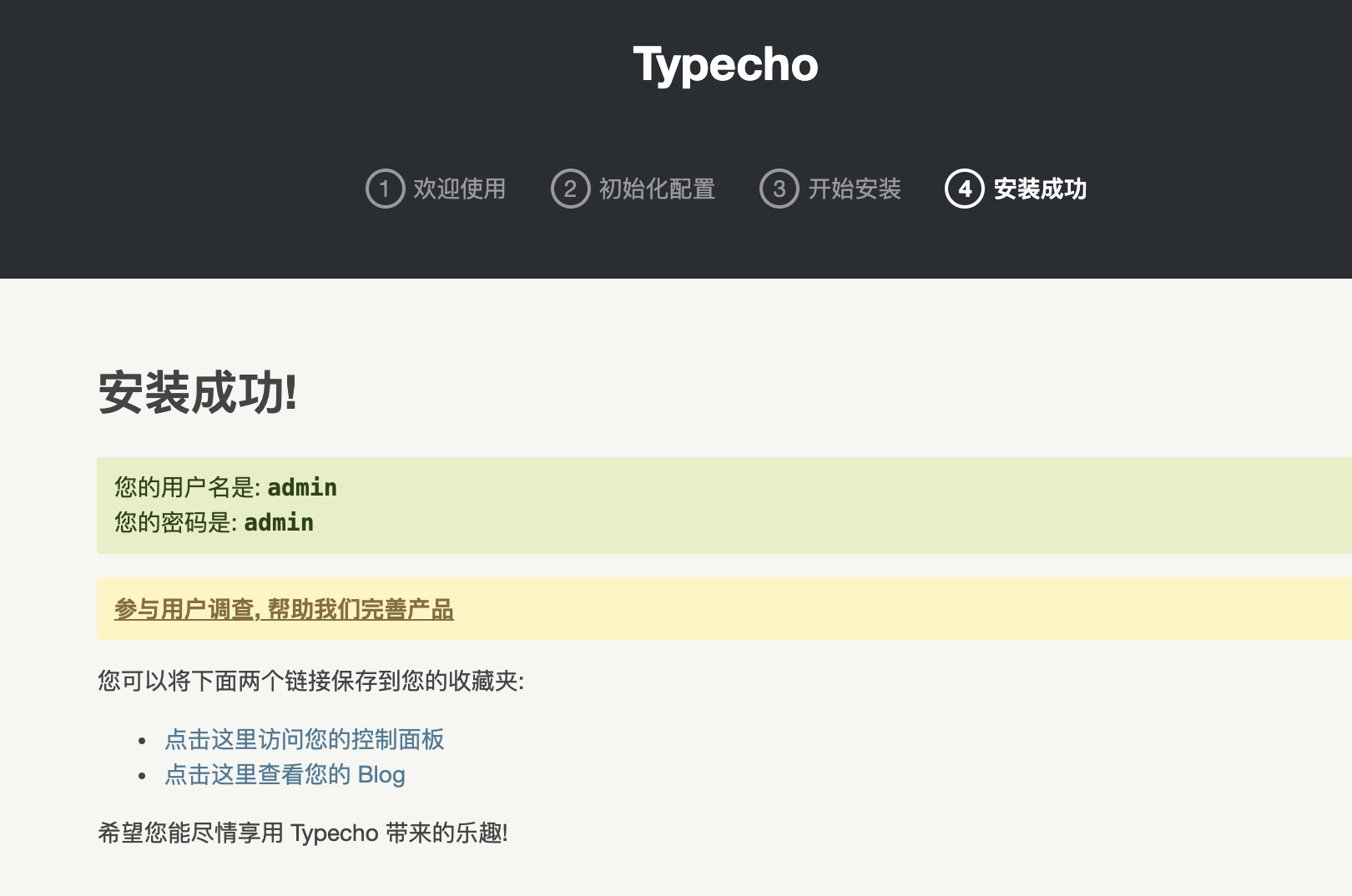Viewport: 1352px width, 896px height.
Task: Select the 欢迎使用 step label
Action: pyautogui.click(x=460, y=189)
